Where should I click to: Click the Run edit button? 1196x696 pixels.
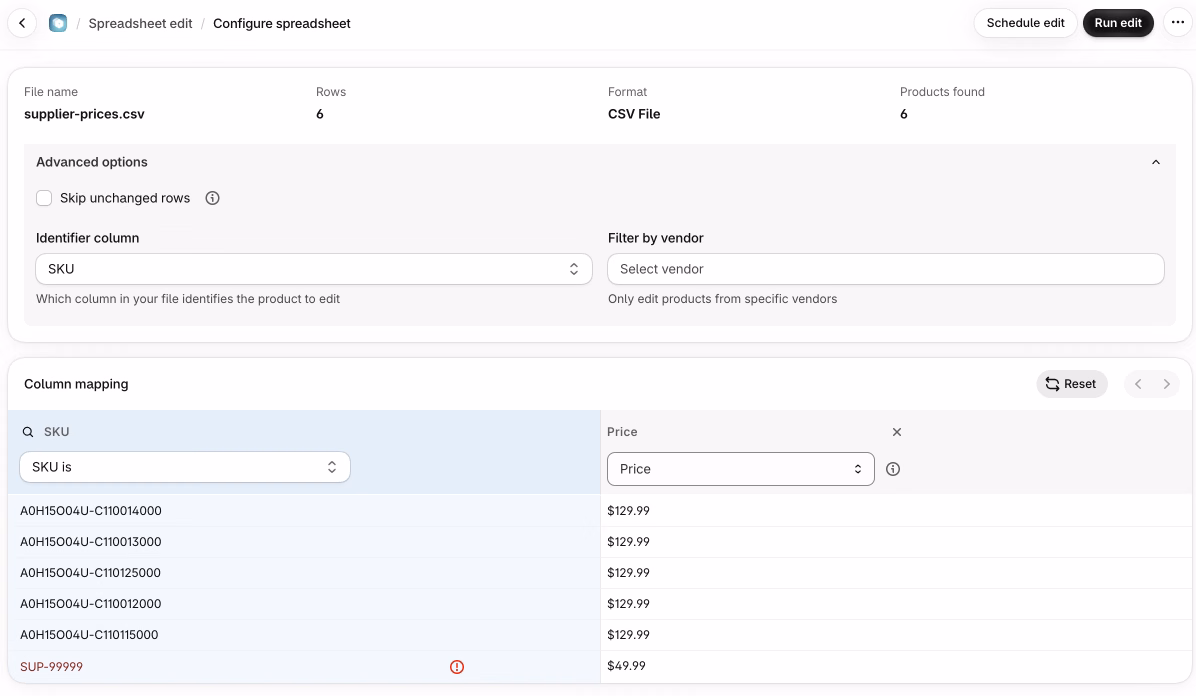click(x=1118, y=23)
